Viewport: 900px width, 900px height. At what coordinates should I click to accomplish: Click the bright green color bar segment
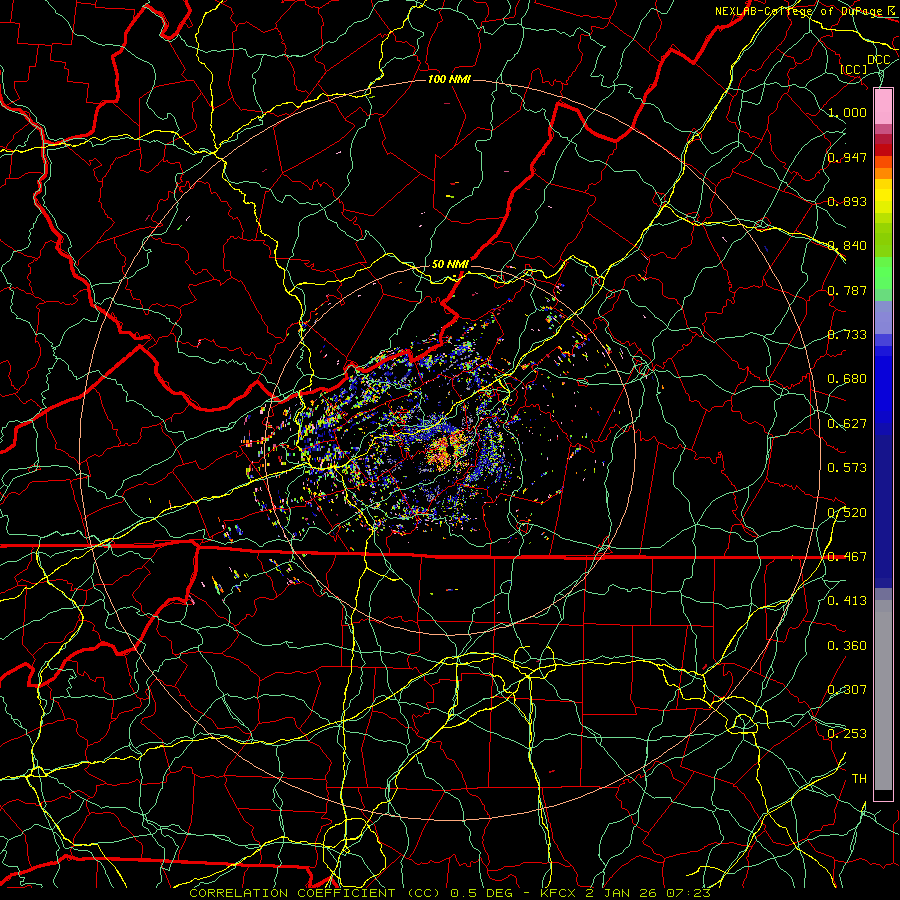883,273
